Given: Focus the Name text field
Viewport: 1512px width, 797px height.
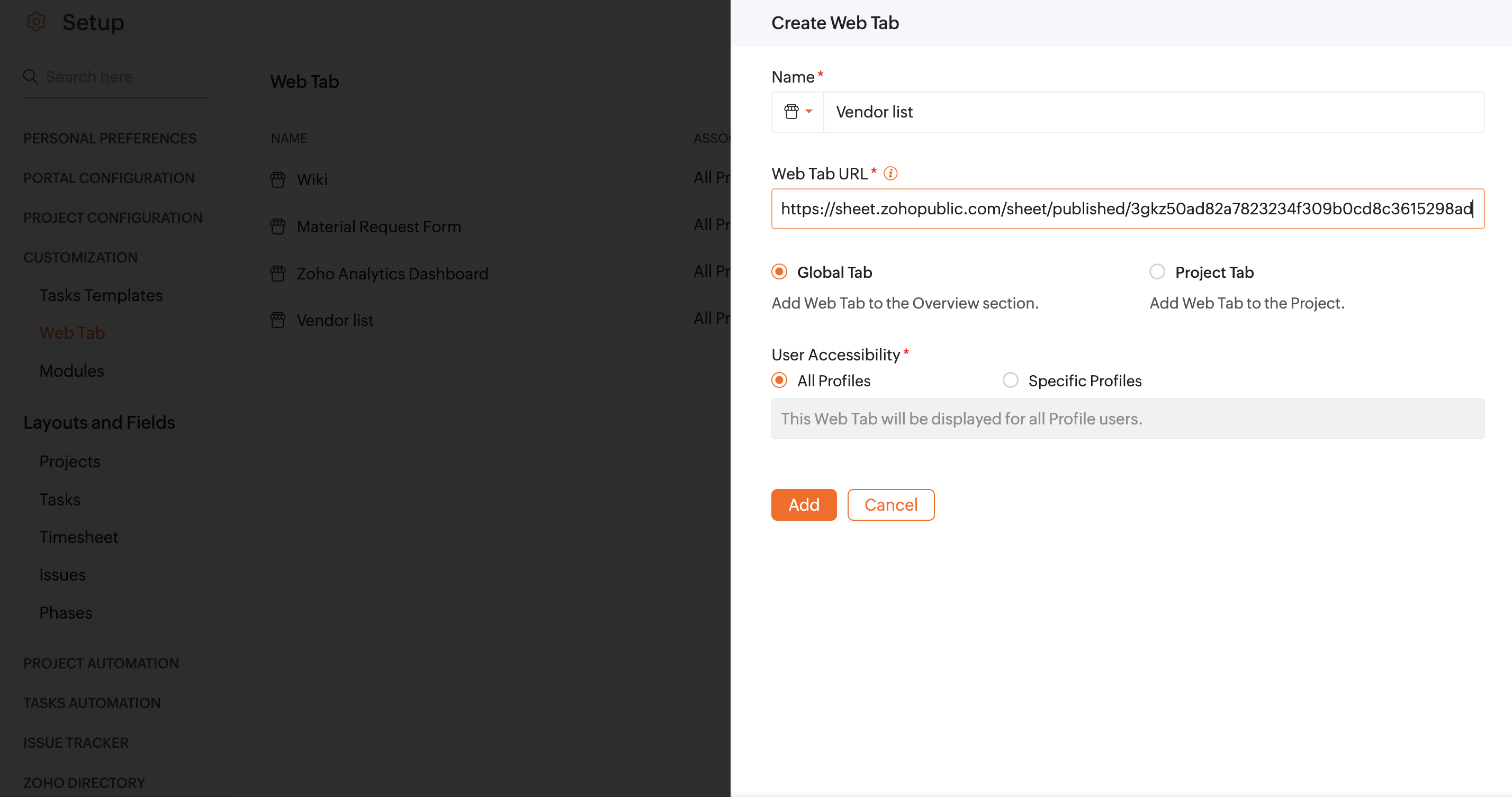Looking at the screenshot, I should pos(1154,112).
